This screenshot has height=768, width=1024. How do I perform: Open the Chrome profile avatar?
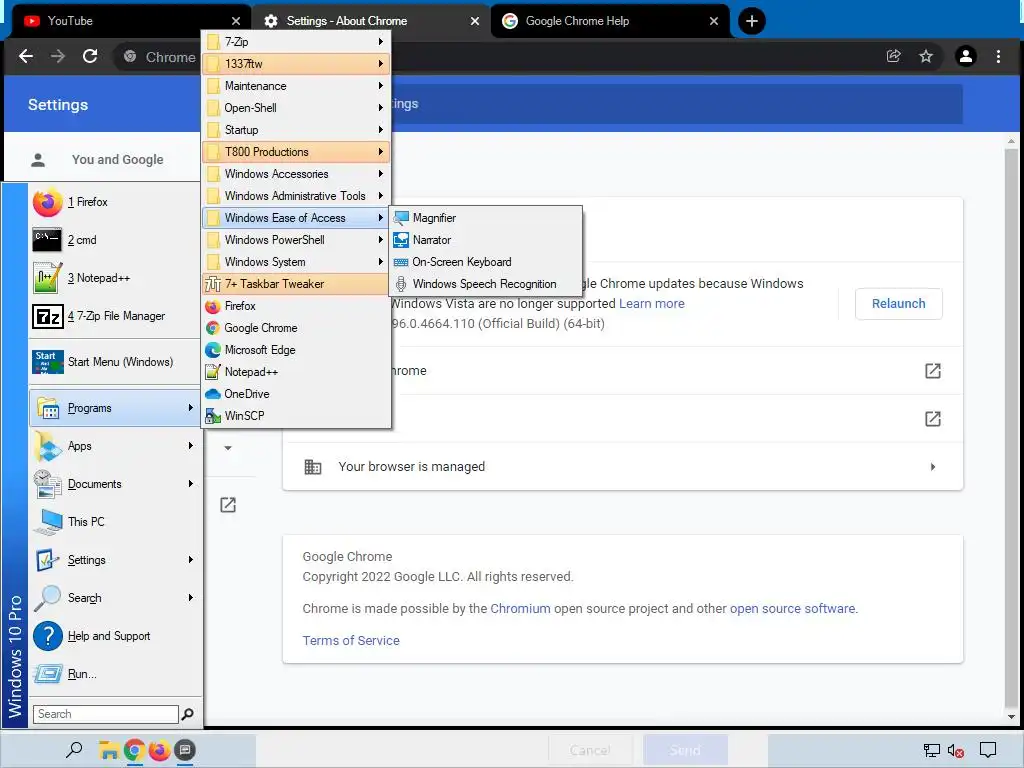point(966,57)
